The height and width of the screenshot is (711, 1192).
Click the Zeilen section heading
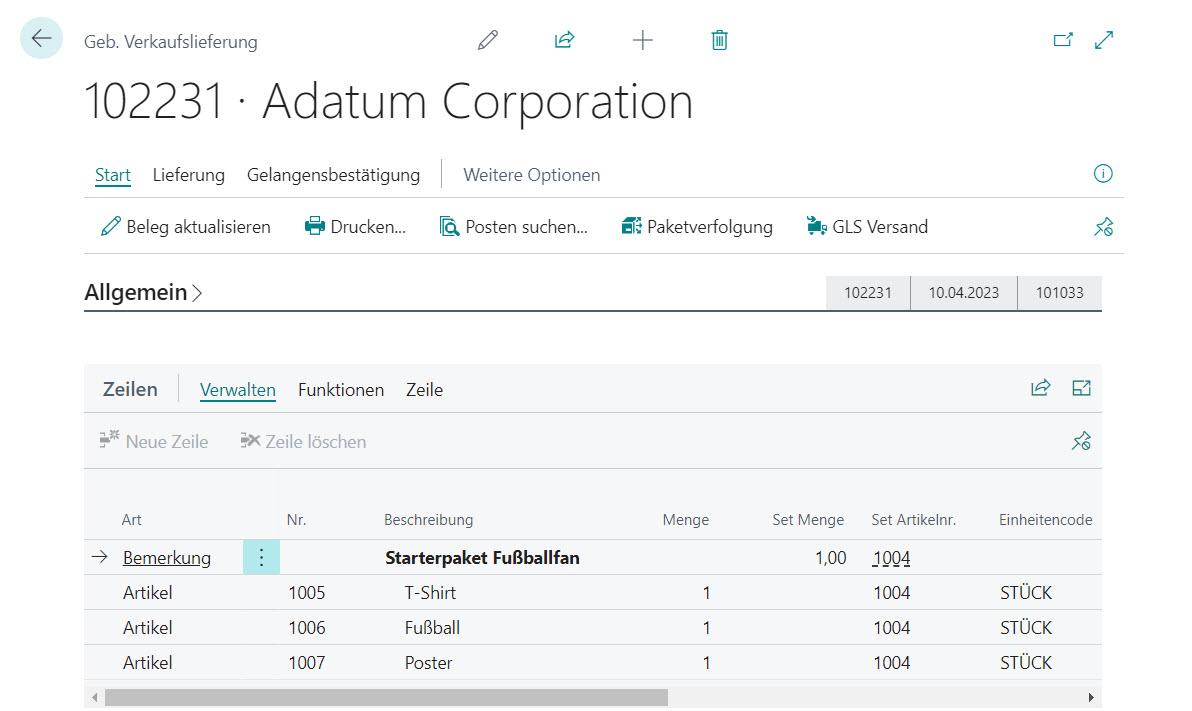click(x=130, y=389)
